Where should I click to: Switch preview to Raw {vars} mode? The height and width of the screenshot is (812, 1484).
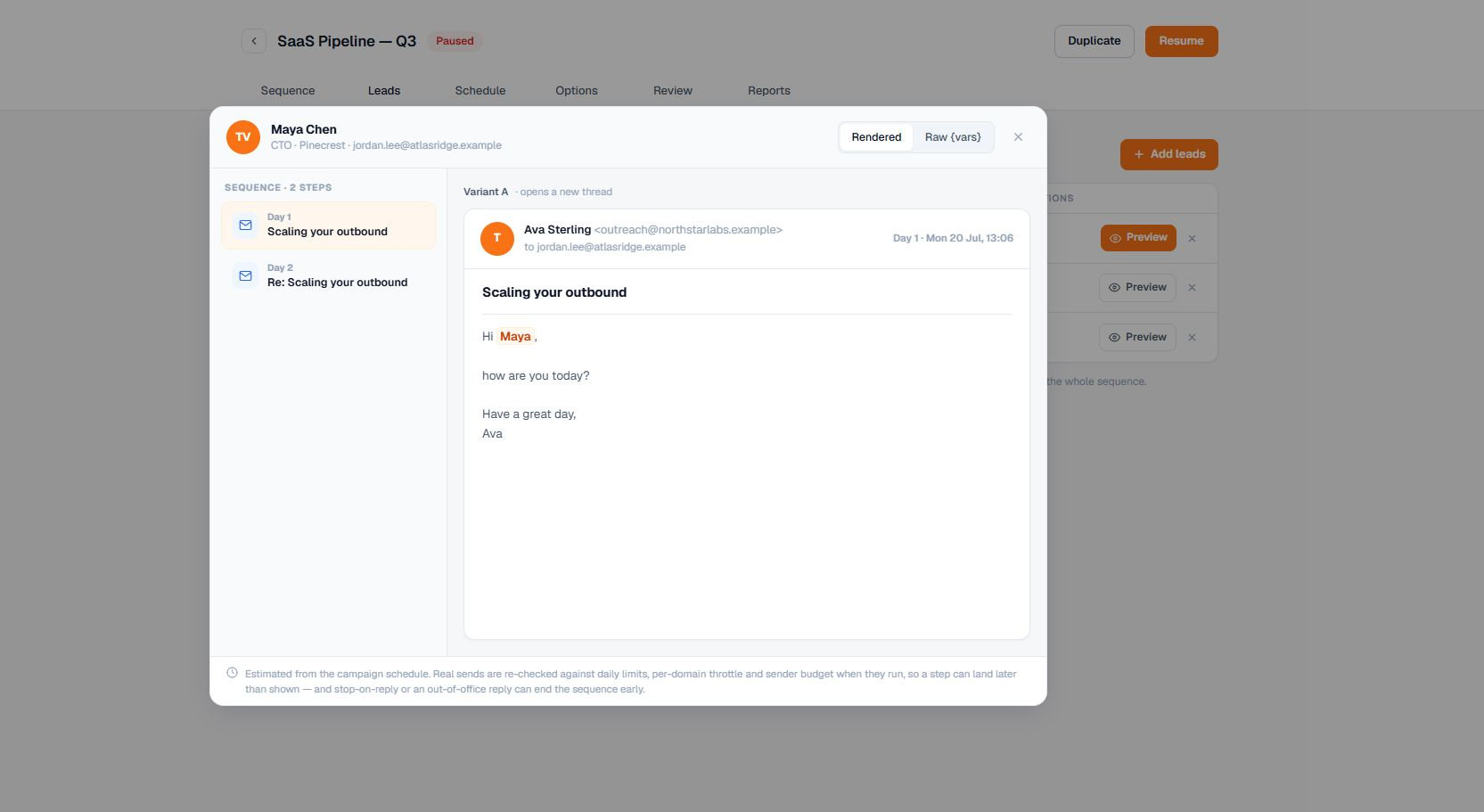953,137
